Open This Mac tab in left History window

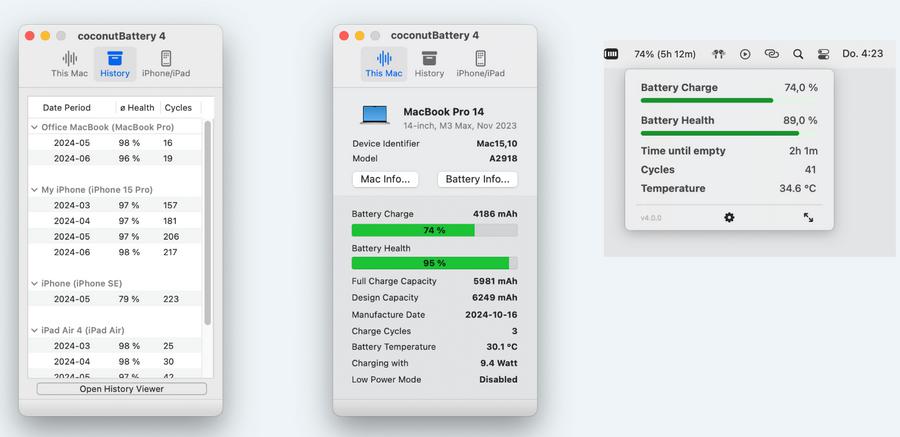click(69, 64)
